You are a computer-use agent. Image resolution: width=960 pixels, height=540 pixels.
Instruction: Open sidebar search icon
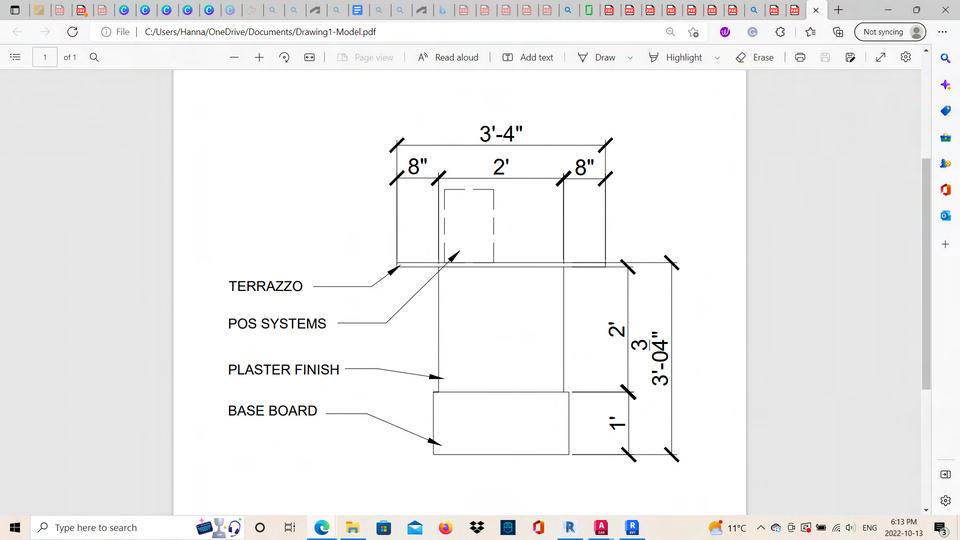click(x=945, y=58)
